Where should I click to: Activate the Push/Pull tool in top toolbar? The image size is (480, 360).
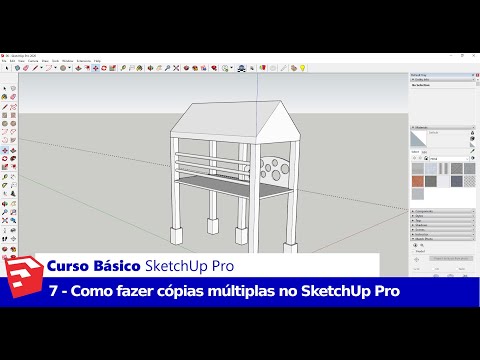pyautogui.click(x=78, y=68)
